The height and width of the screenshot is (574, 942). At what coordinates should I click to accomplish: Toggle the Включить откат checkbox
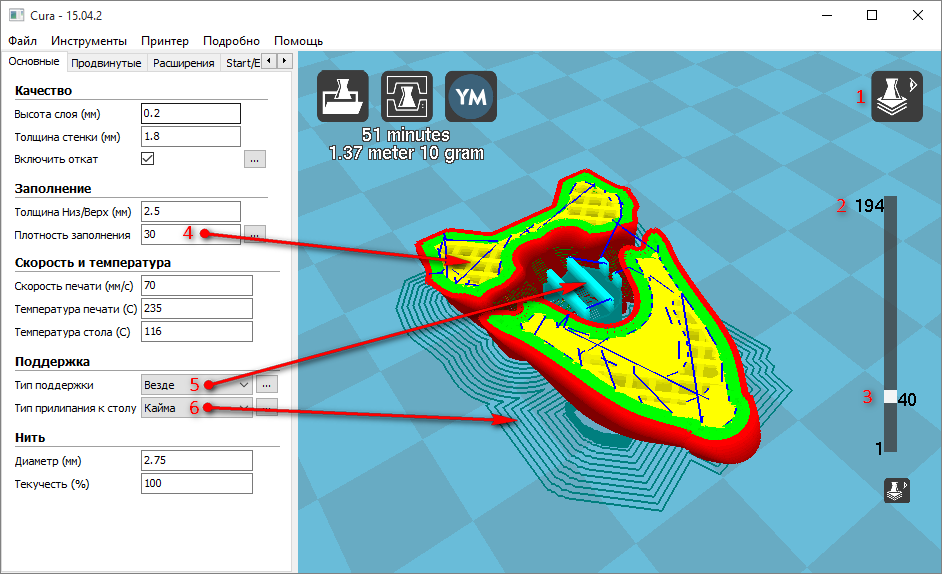click(x=148, y=159)
